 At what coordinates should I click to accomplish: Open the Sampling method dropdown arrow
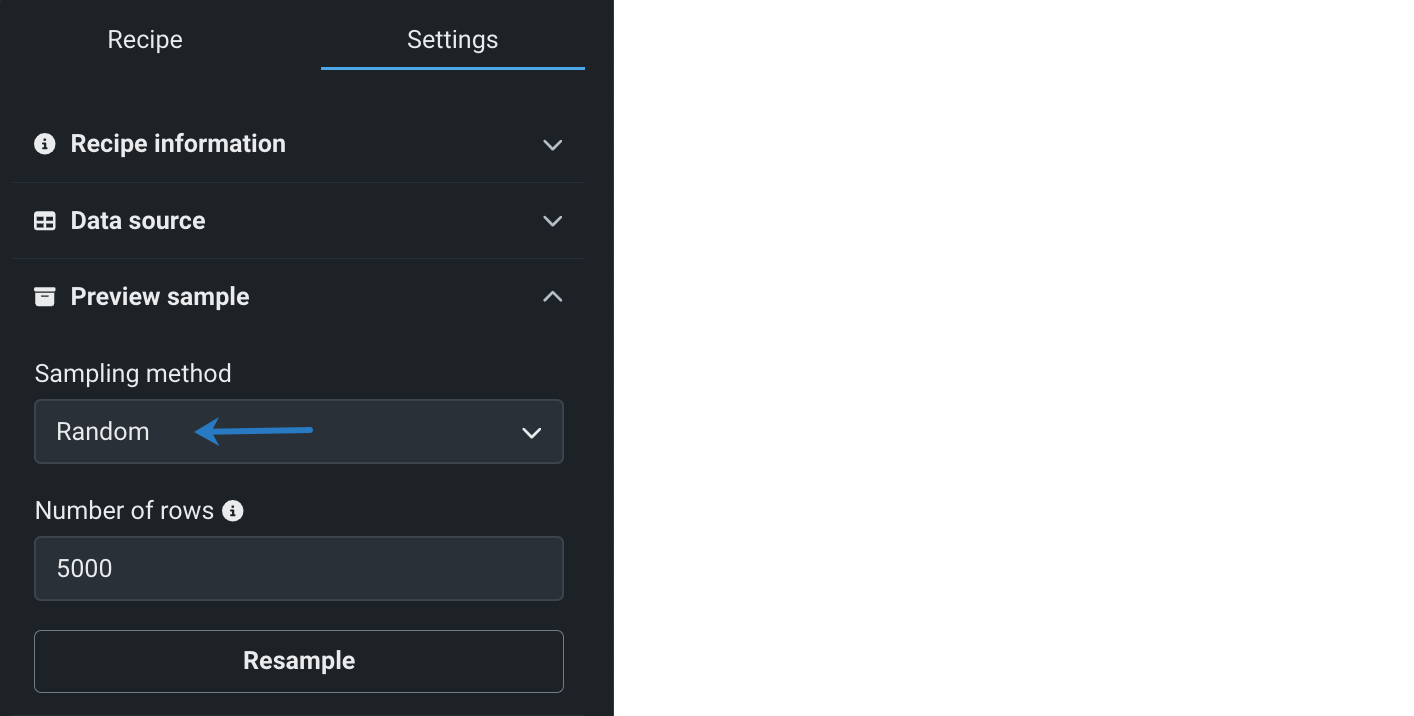[532, 433]
